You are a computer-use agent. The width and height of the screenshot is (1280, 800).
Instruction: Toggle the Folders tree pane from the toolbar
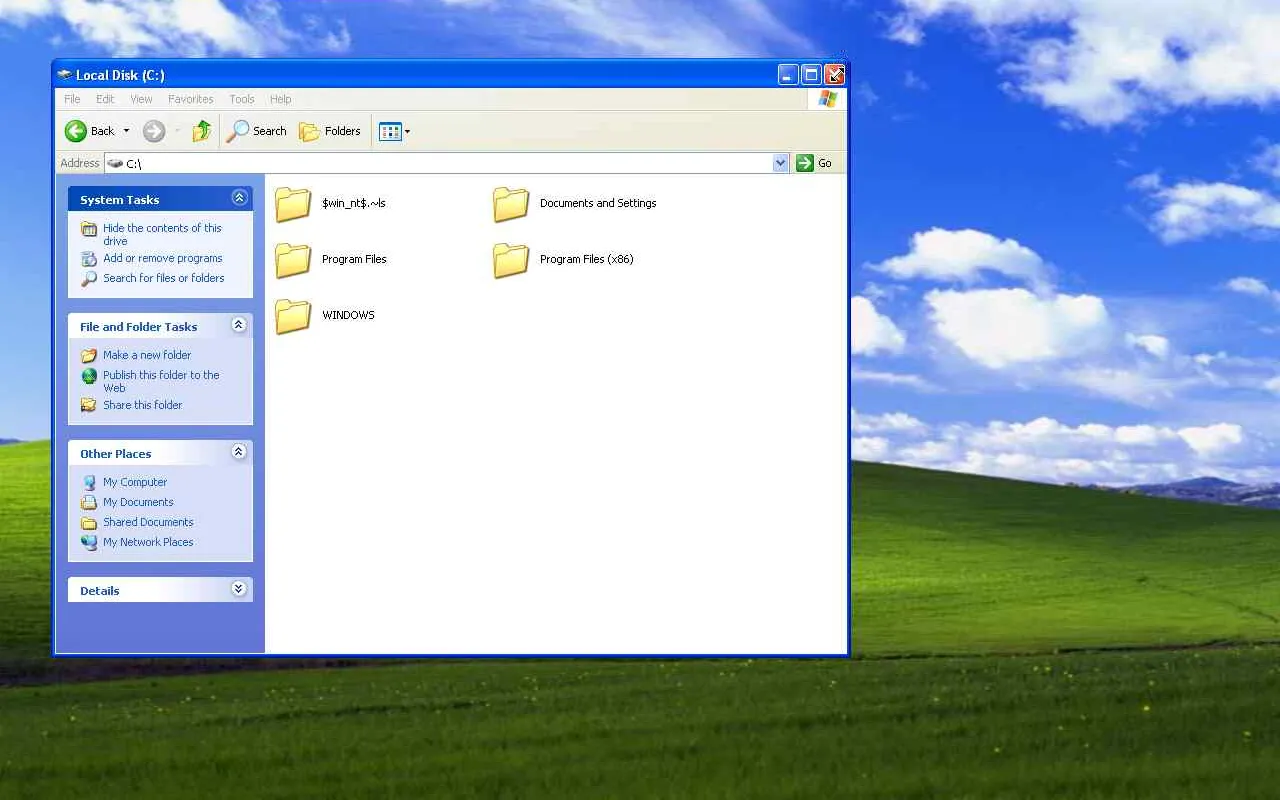coord(330,131)
